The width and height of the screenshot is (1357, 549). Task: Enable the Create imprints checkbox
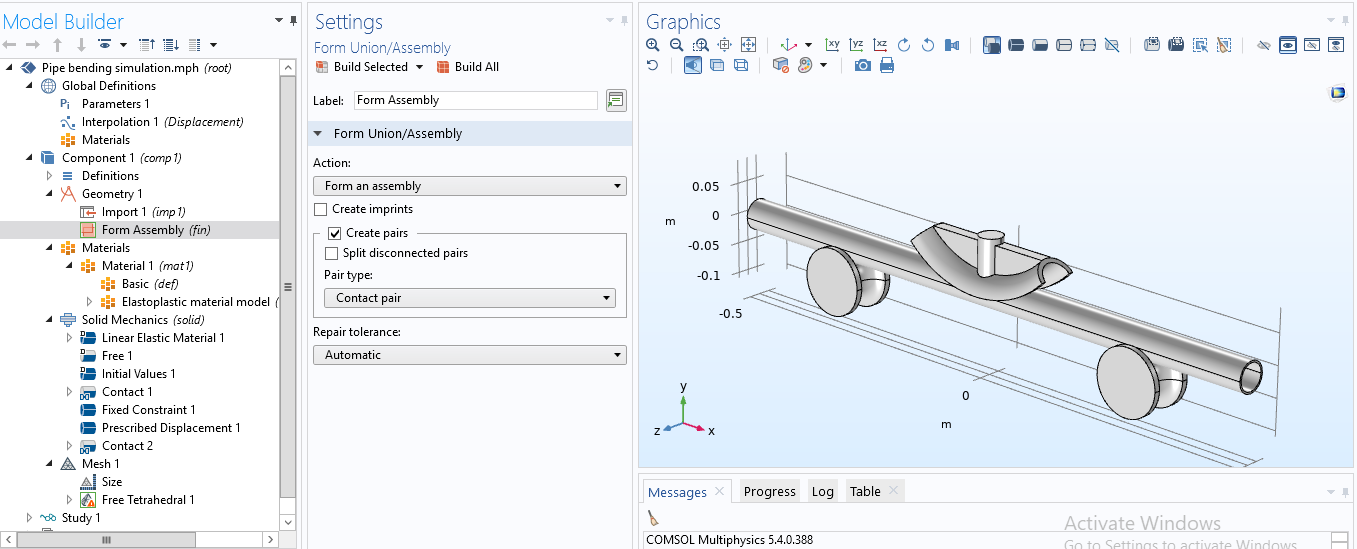pos(321,210)
